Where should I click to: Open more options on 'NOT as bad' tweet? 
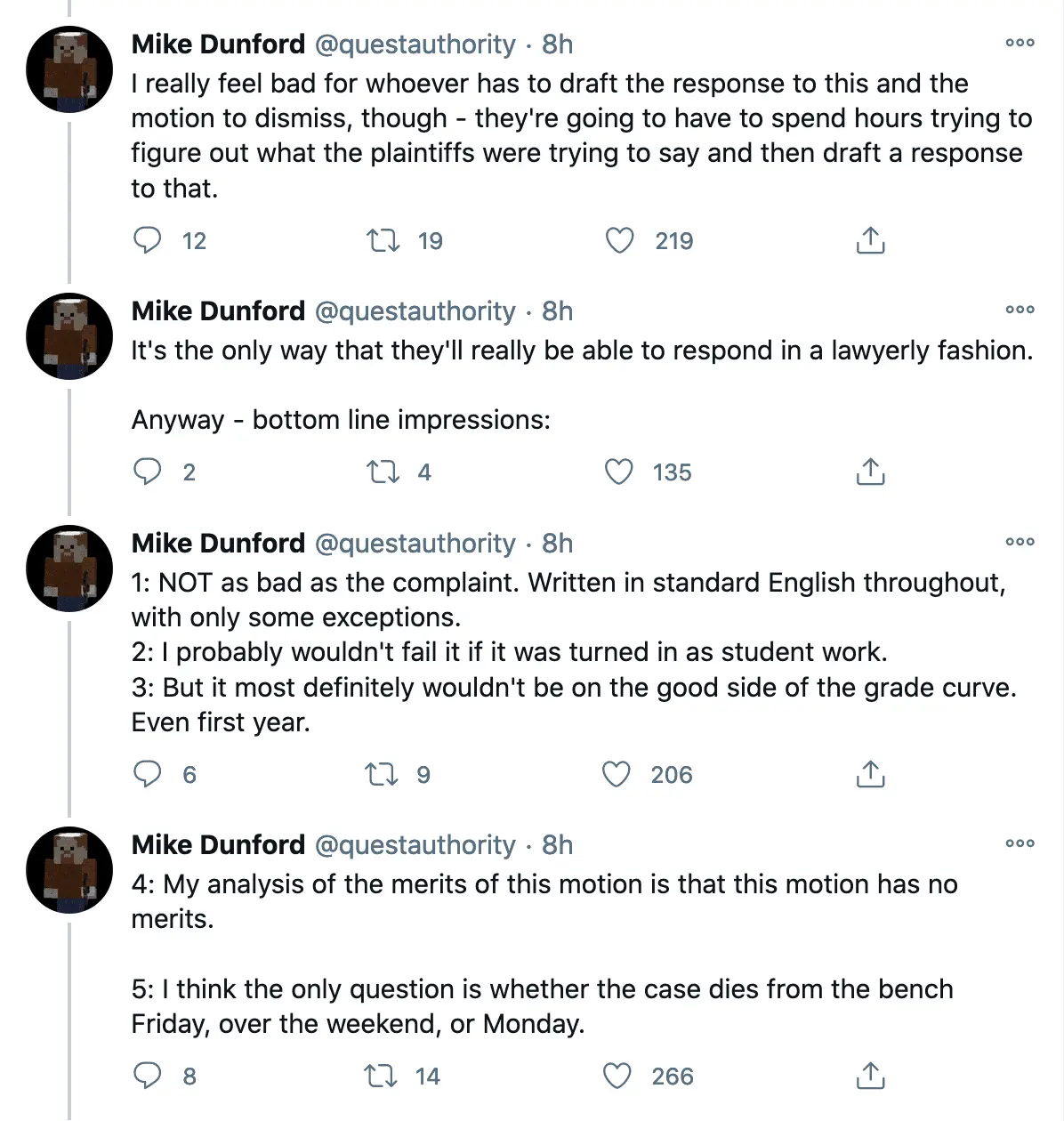(1020, 542)
